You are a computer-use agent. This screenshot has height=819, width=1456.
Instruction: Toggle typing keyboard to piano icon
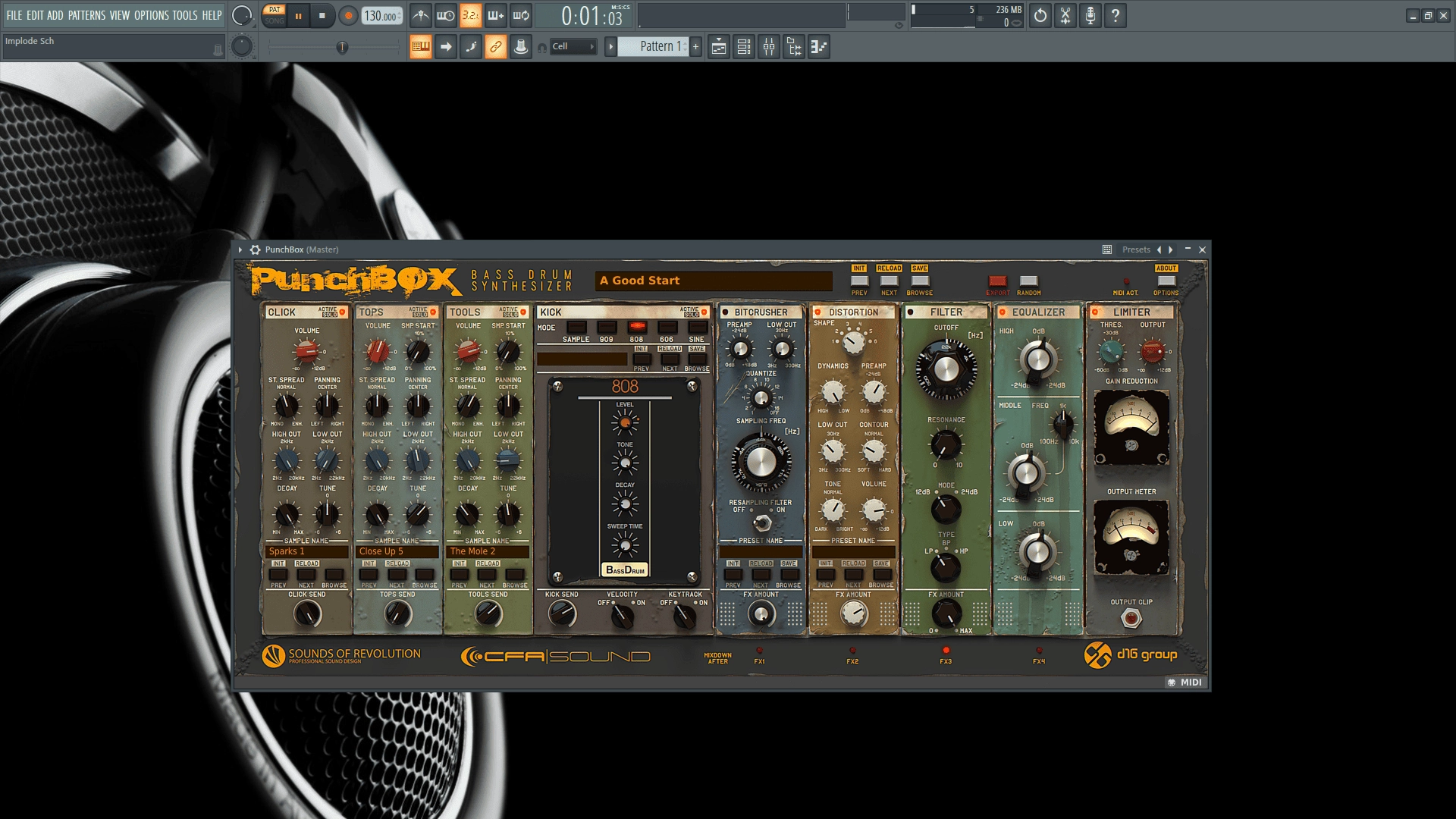[x=421, y=47]
